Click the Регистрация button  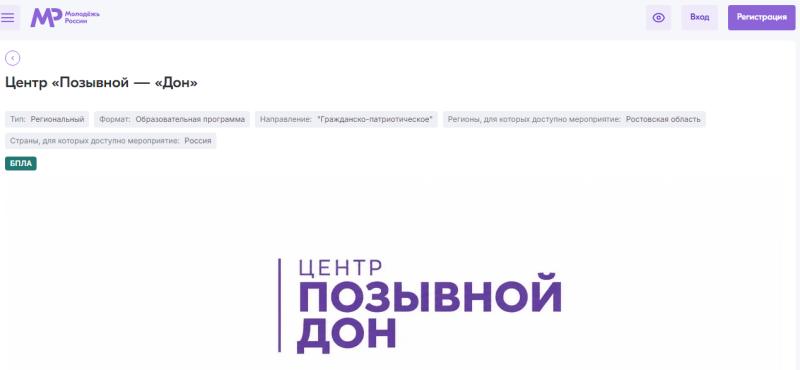pyautogui.click(x=761, y=18)
